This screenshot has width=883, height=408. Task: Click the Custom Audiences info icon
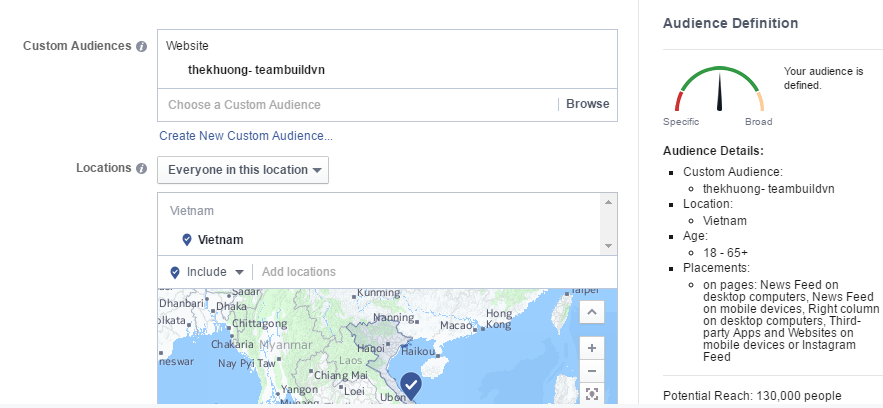(x=141, y=47)
